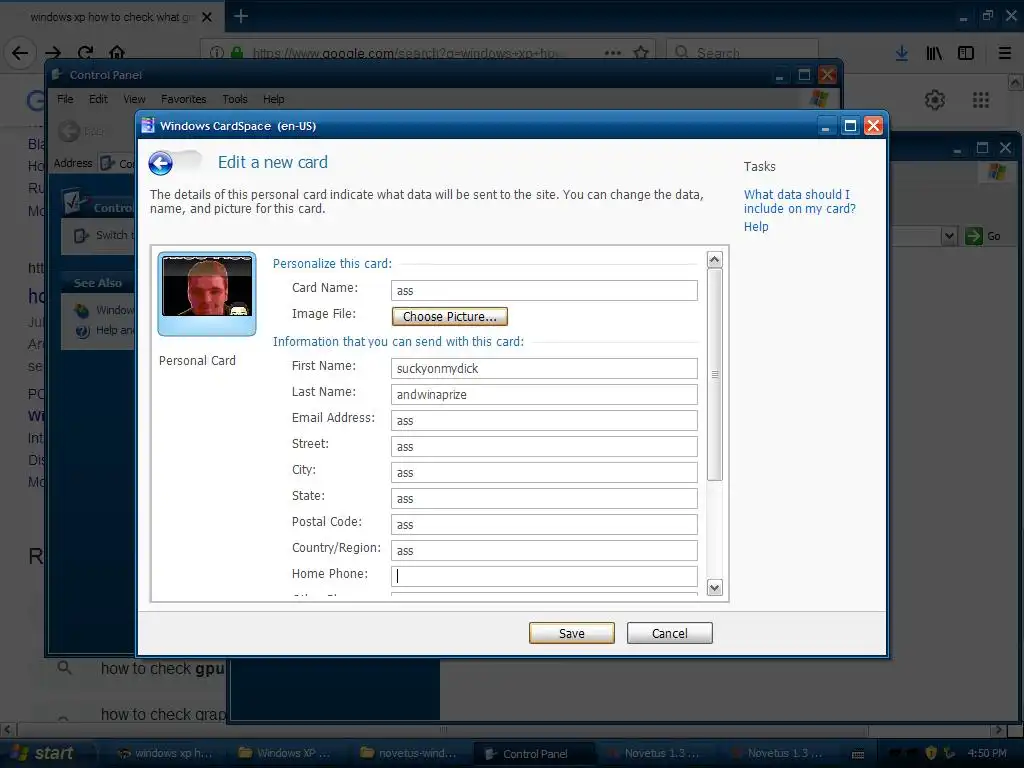1024x768 pixels.
Task: Click the Last Name text field
Action: click(x=544, y=394)
